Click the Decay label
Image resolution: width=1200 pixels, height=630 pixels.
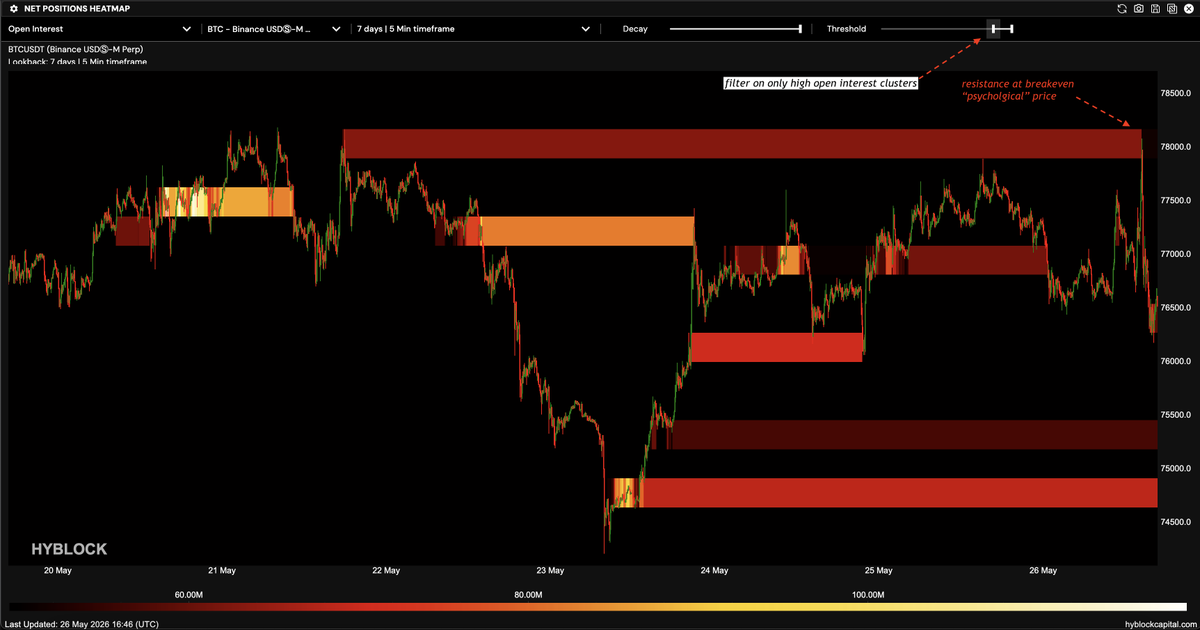(634, 29)
